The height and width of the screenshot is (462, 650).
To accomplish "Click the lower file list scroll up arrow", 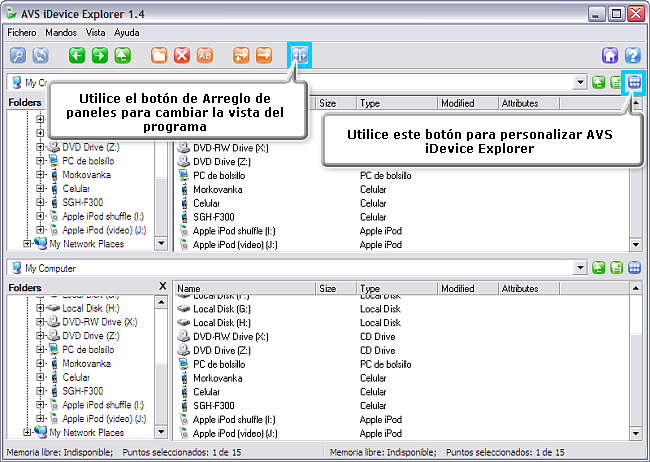I will tap(636, 288).
